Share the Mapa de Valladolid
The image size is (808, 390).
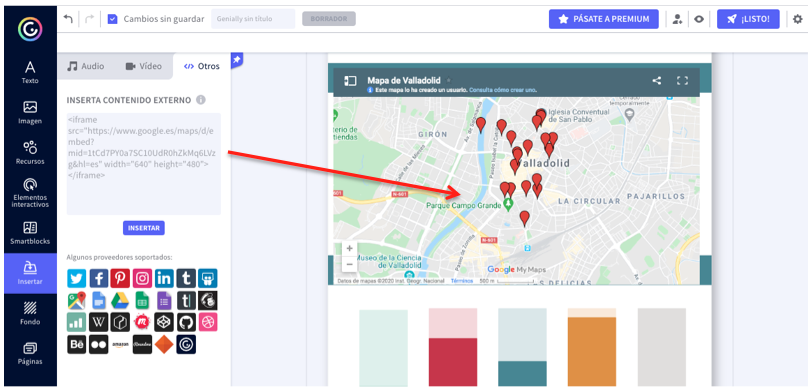tap(656, 80)
